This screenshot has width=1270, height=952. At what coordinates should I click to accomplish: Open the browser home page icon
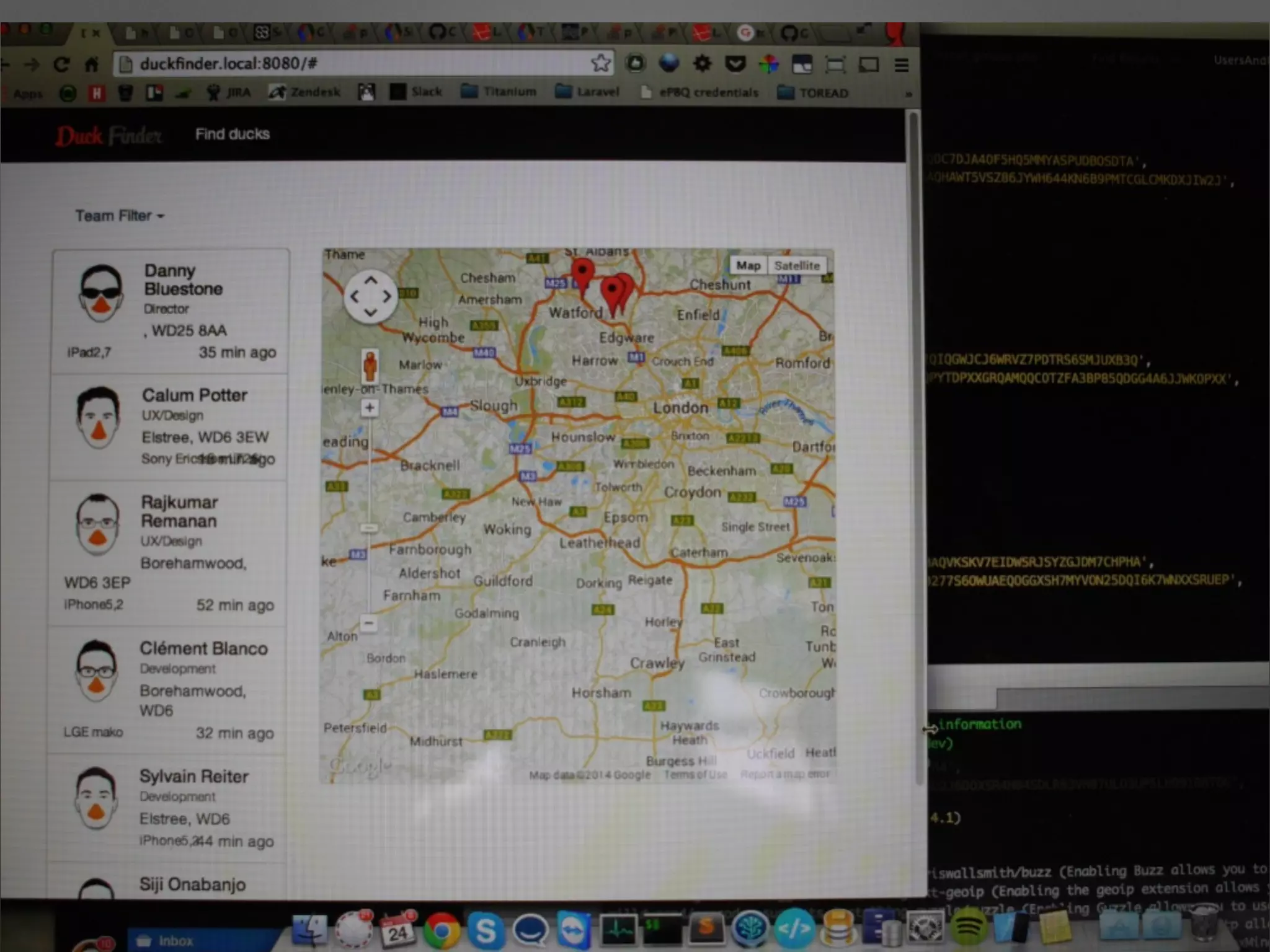tap(92, 64)
